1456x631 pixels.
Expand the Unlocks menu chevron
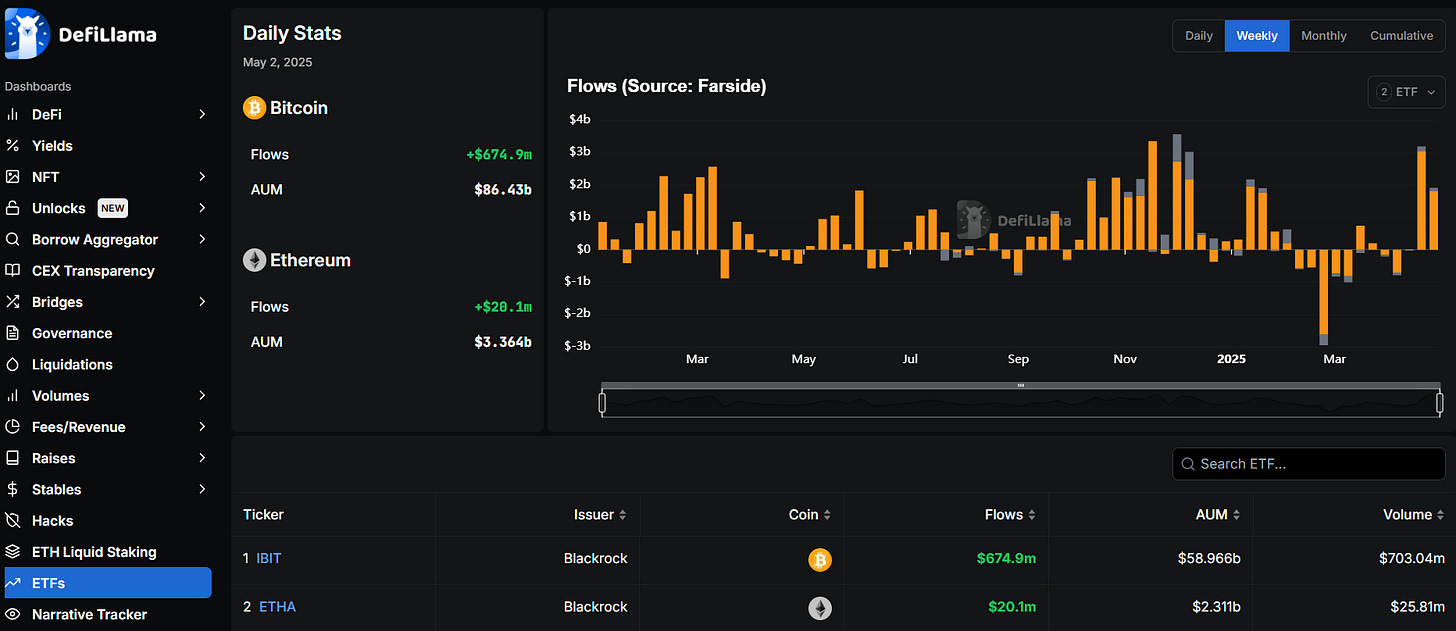pos(202,208)
